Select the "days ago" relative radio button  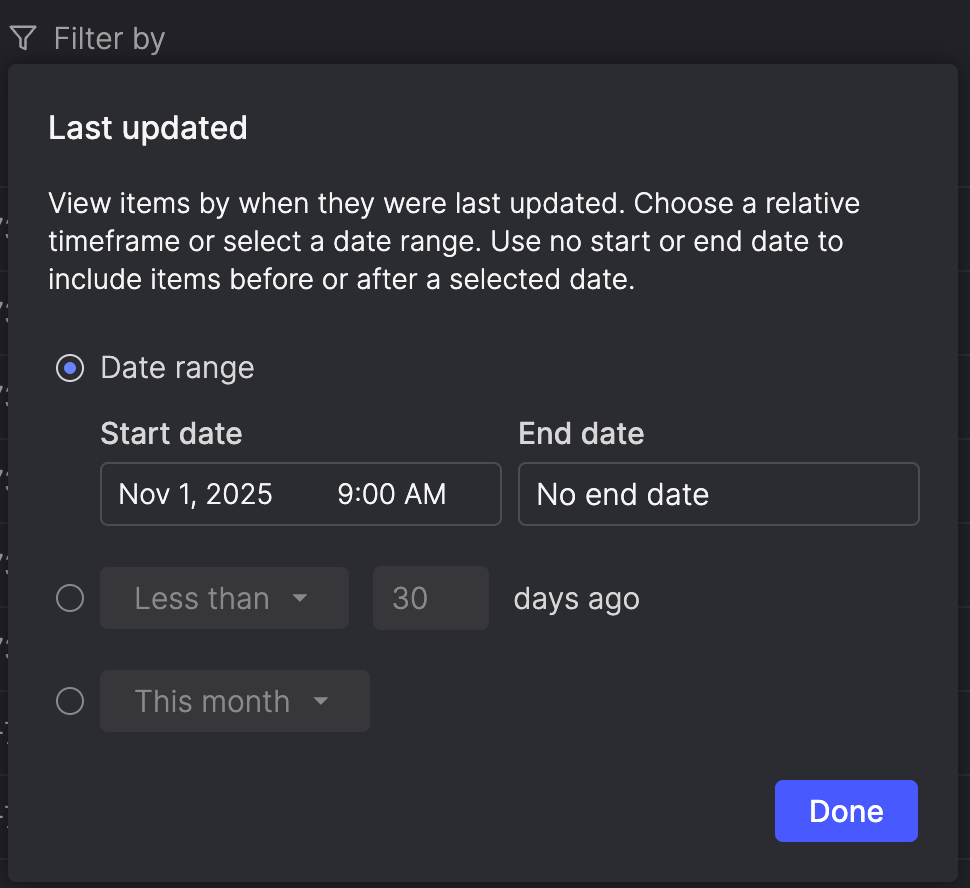click(70, 599)
